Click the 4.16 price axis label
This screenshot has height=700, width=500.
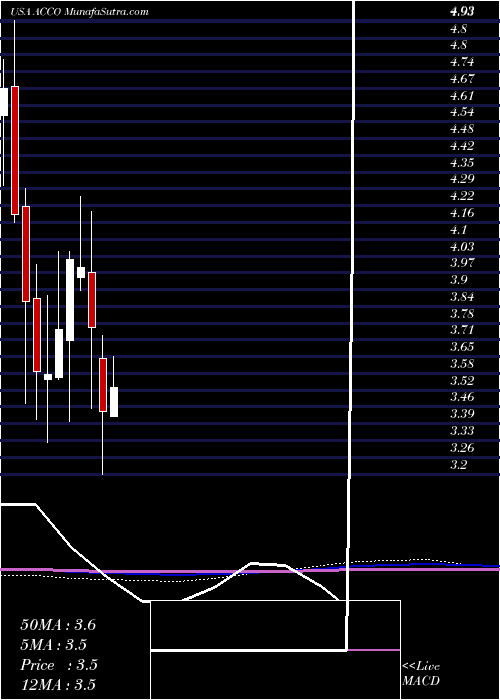(x=462, y=213)
